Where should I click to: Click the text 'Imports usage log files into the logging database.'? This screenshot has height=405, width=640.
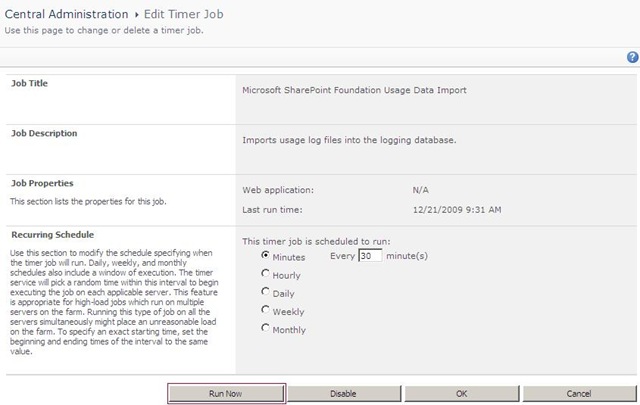[349, 140]
